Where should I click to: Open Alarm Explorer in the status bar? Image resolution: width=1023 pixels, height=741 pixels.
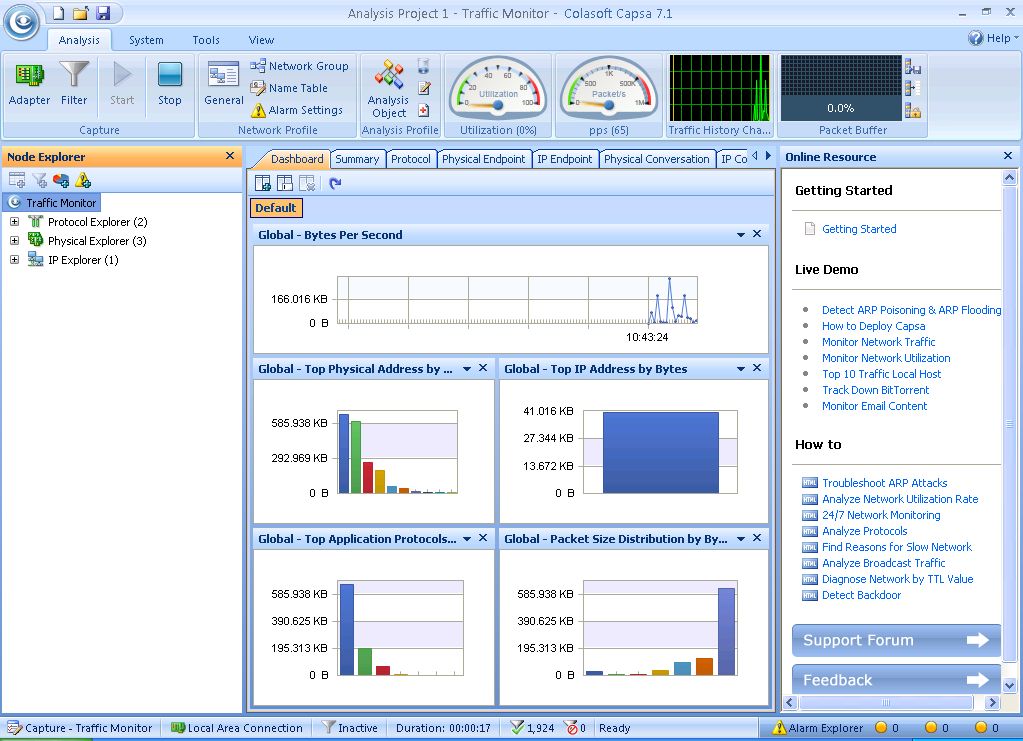[817, 728]
